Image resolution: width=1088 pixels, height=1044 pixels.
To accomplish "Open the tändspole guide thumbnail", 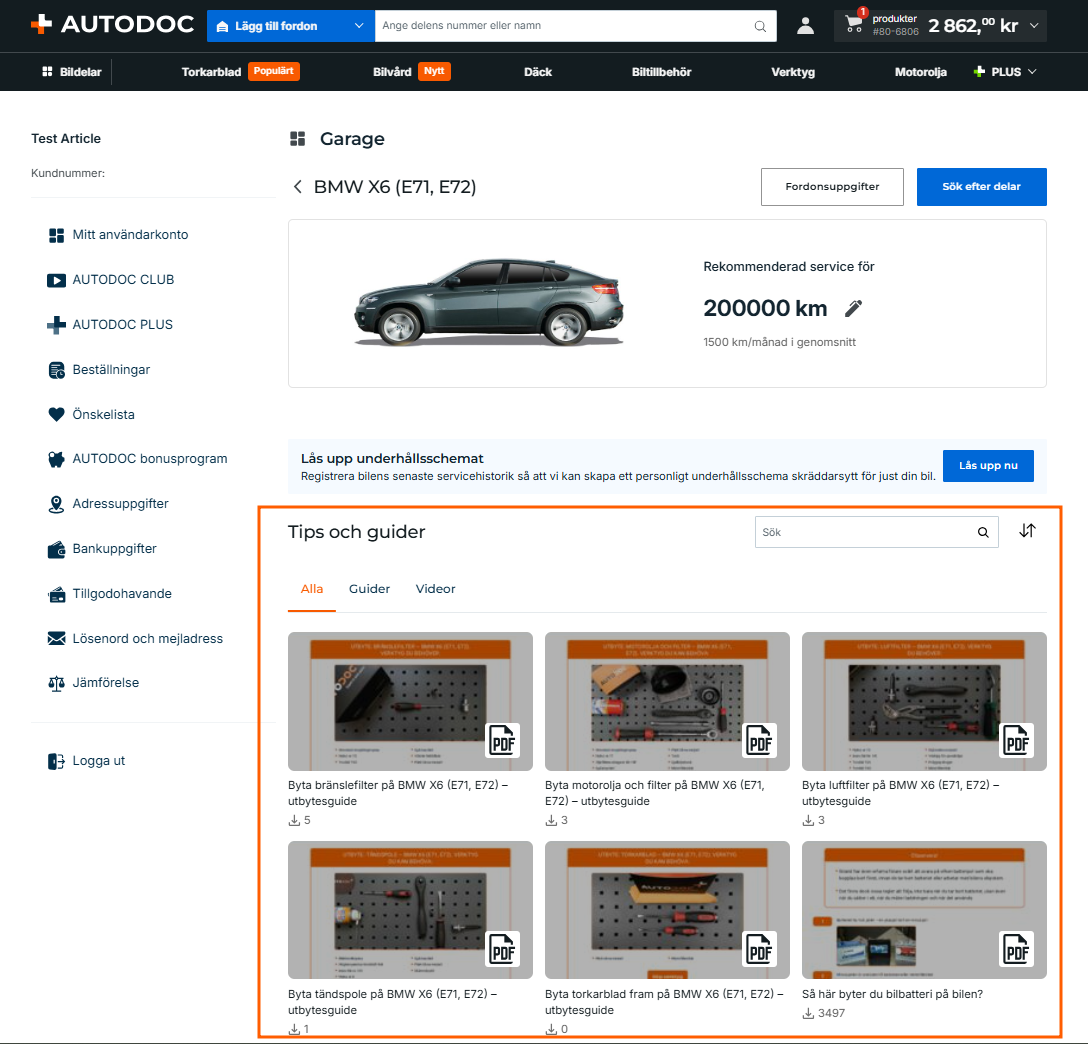I will 410,910.
